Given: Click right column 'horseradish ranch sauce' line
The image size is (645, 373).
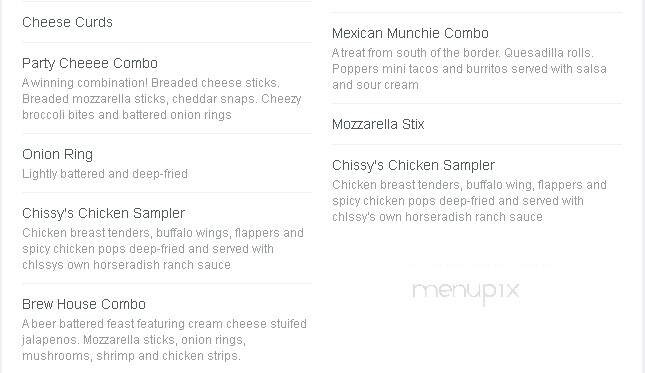Looking at the screenshot, I should (438, 217).
